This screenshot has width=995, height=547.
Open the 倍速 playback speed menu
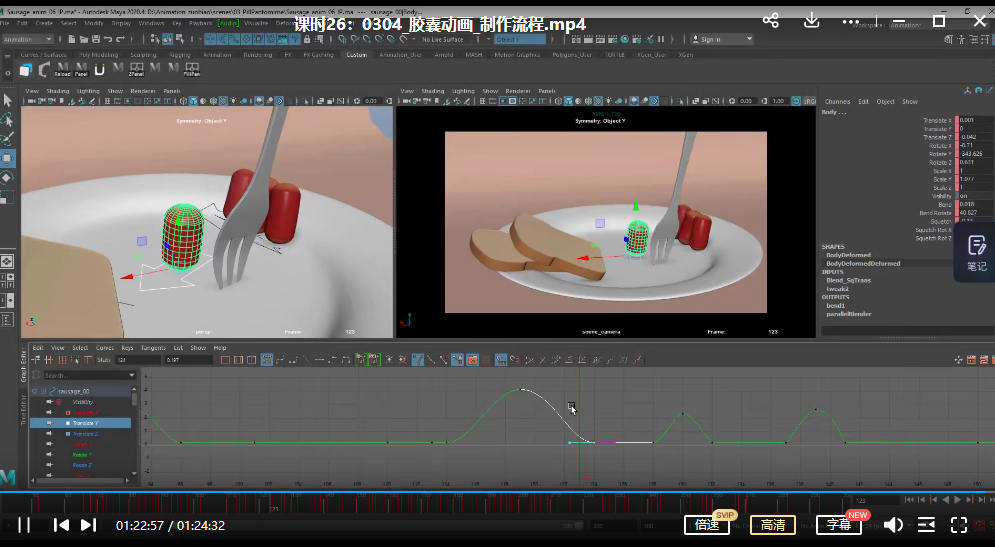(x=708, y=525)
